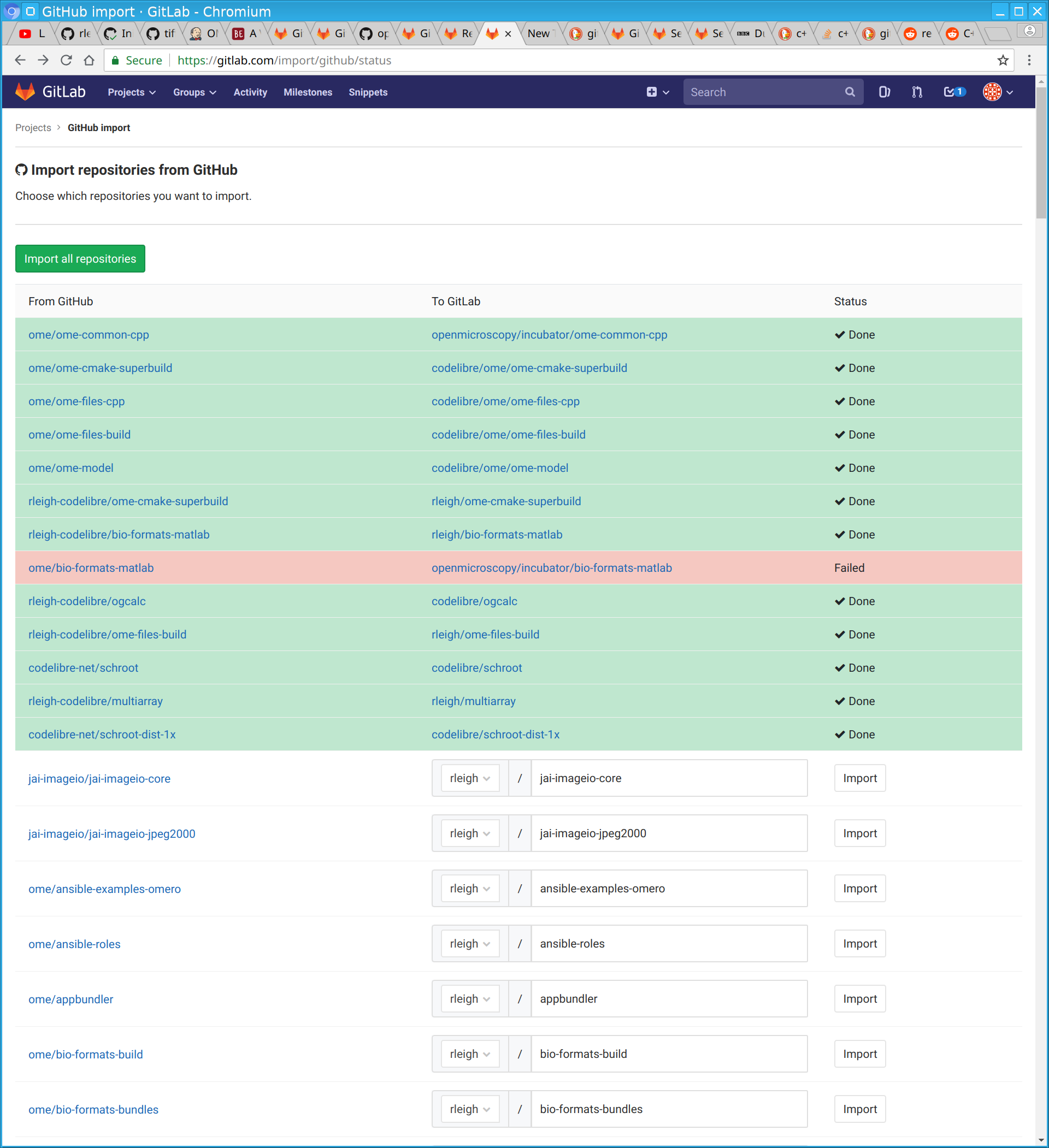Expand namespace dropdown for bio-formats-build
Image resolution: width=1049 pixels, height=1148 pixels.
coord(470,1054)
